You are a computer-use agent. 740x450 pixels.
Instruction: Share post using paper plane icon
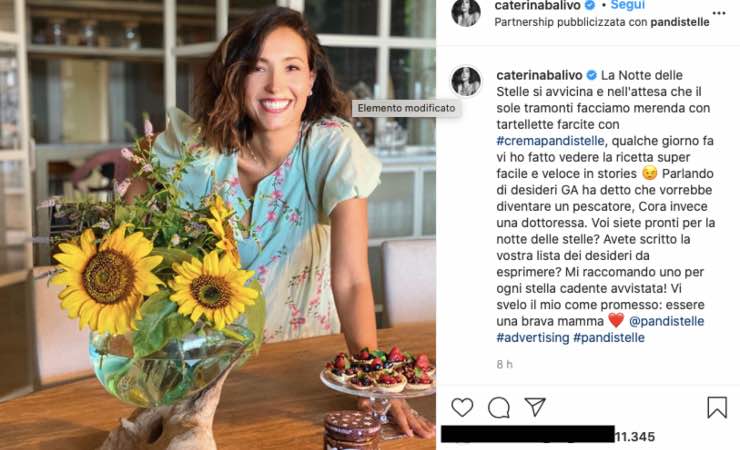(535, 407)
